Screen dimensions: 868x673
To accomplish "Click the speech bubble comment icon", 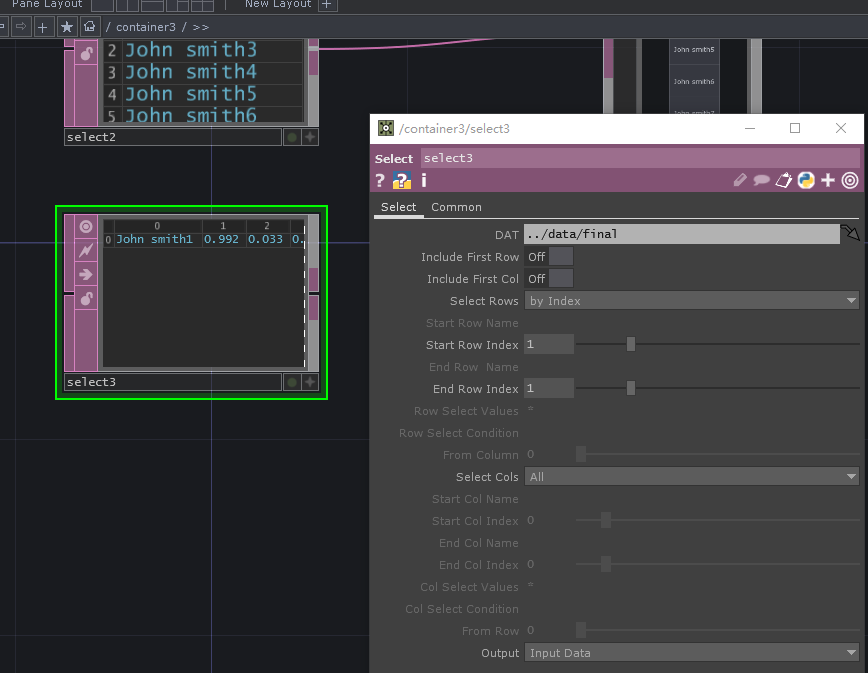I will coord(760,180).
